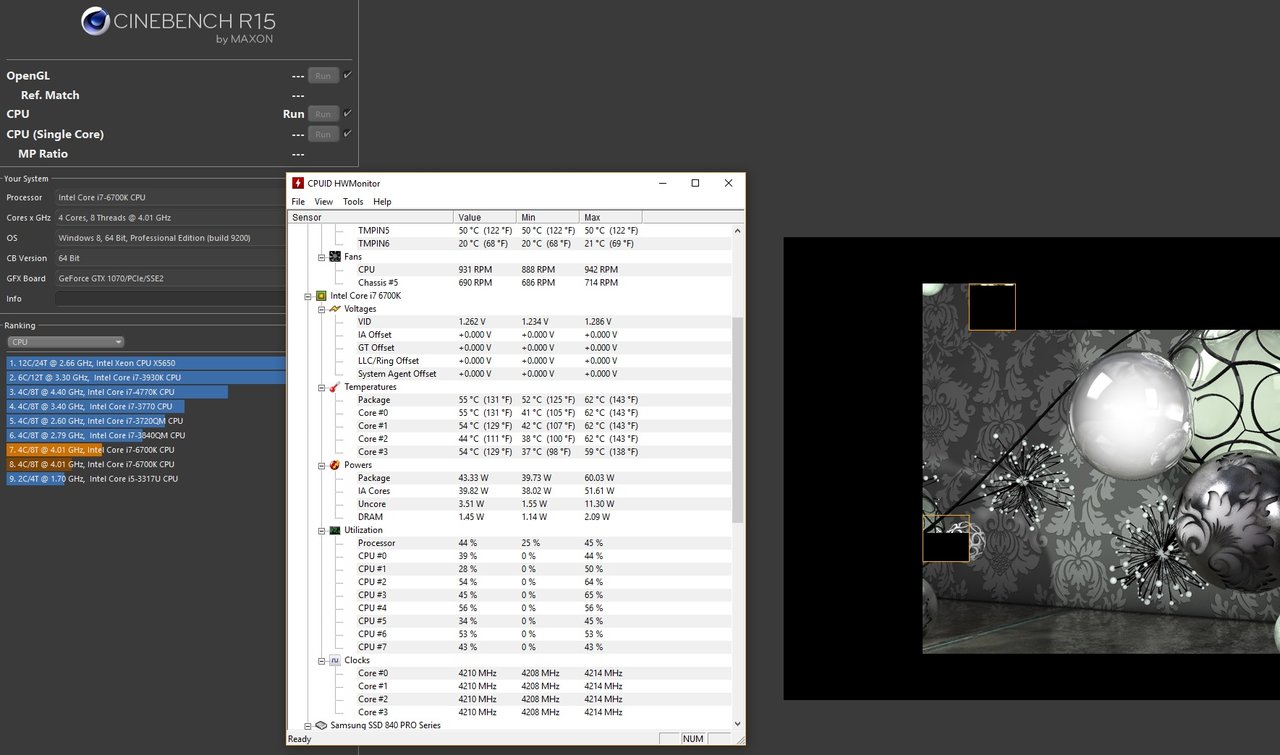Image resolution: width=1280 pixels, height=755 pixels.
Task: Open the Ranking CPU dropdown in Cinebench
Action: (x=65, y=342)
